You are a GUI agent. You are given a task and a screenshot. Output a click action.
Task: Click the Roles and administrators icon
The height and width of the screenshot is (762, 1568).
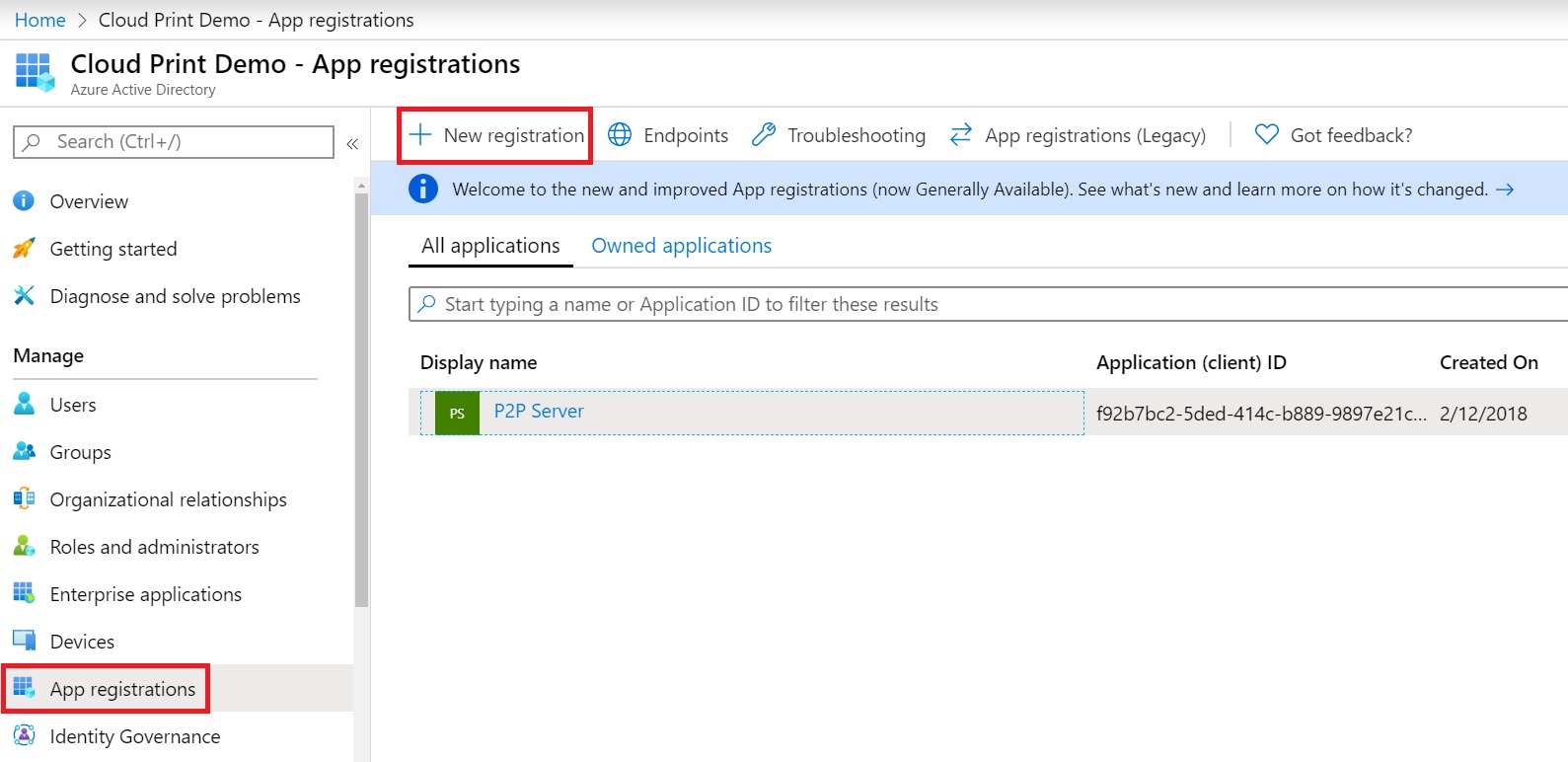[24, 546]
